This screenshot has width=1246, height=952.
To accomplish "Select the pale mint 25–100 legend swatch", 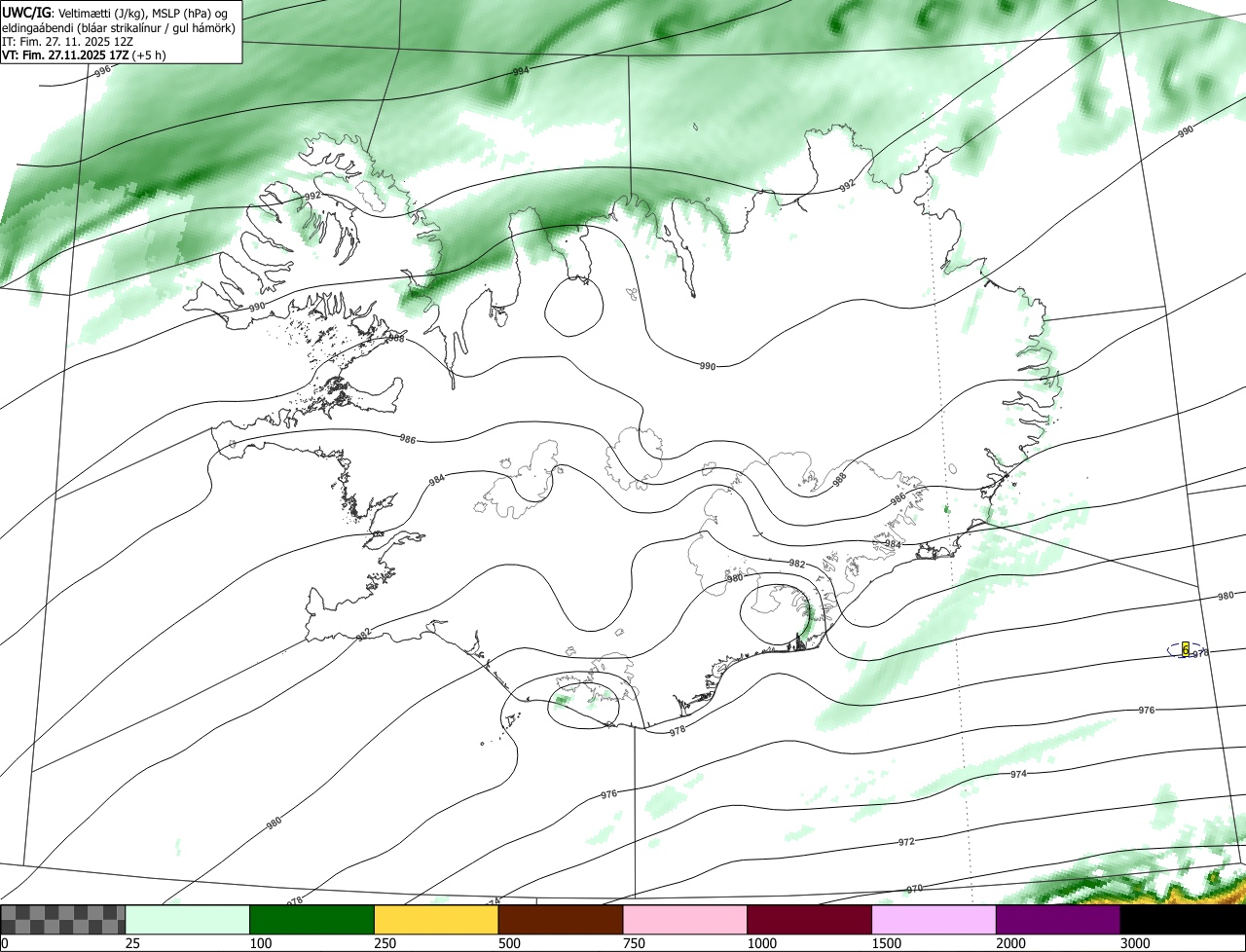I will (188, 920).
